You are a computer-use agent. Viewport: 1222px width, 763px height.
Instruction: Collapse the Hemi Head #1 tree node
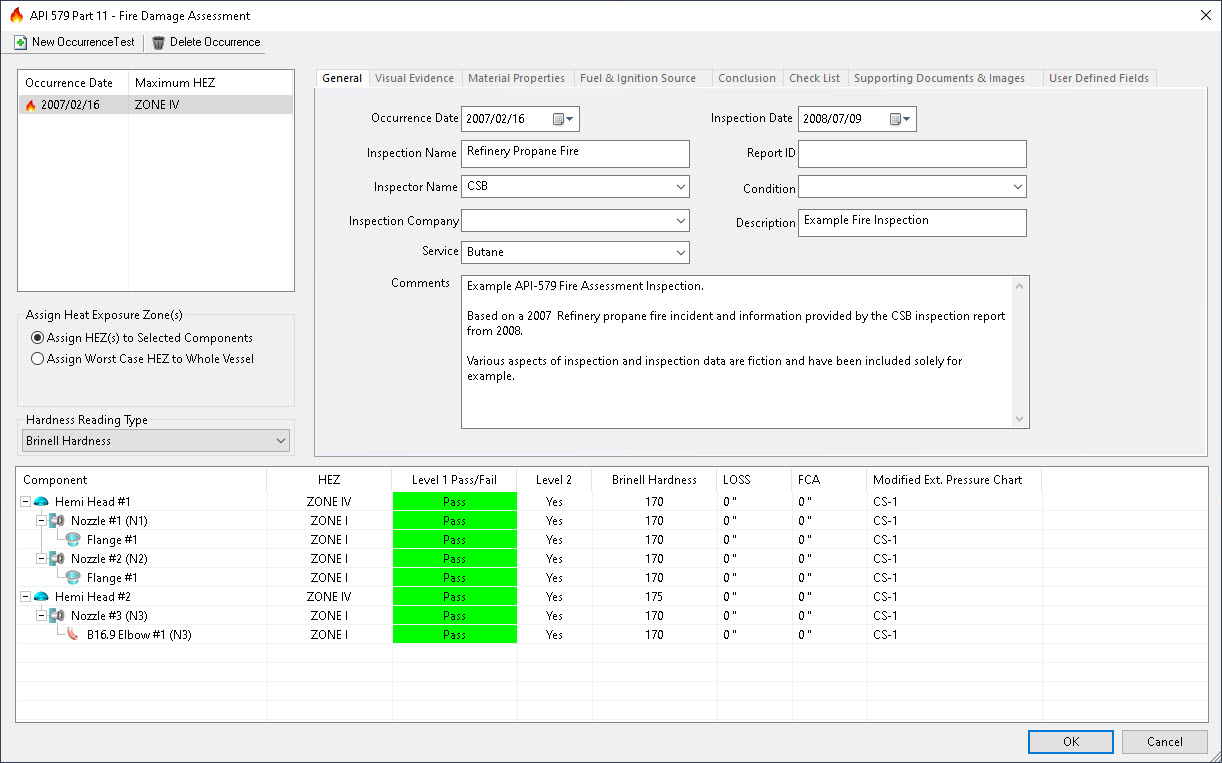25,502
